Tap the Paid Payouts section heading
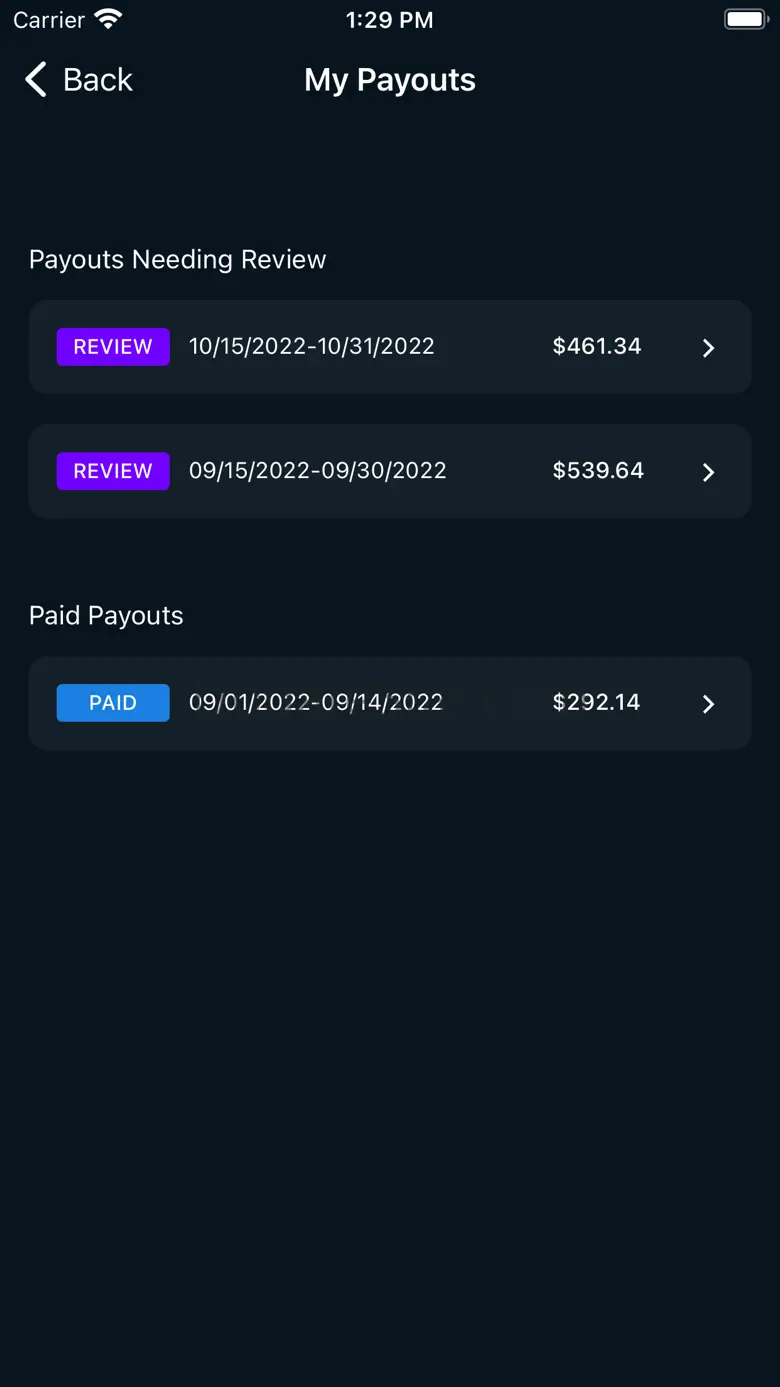Image resolution: width=780 pixels, height=1387 pixels. click(x=106, y=616)
